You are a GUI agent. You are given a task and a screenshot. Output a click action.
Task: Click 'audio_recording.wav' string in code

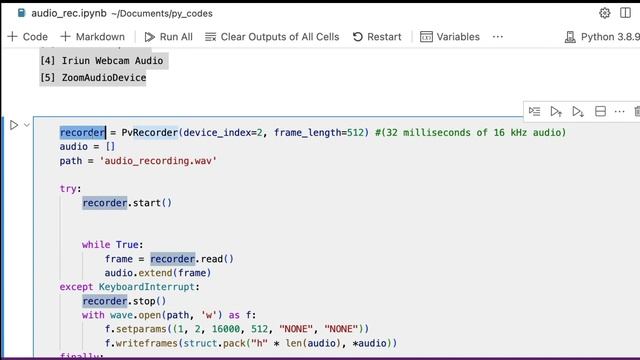[158, 161]
